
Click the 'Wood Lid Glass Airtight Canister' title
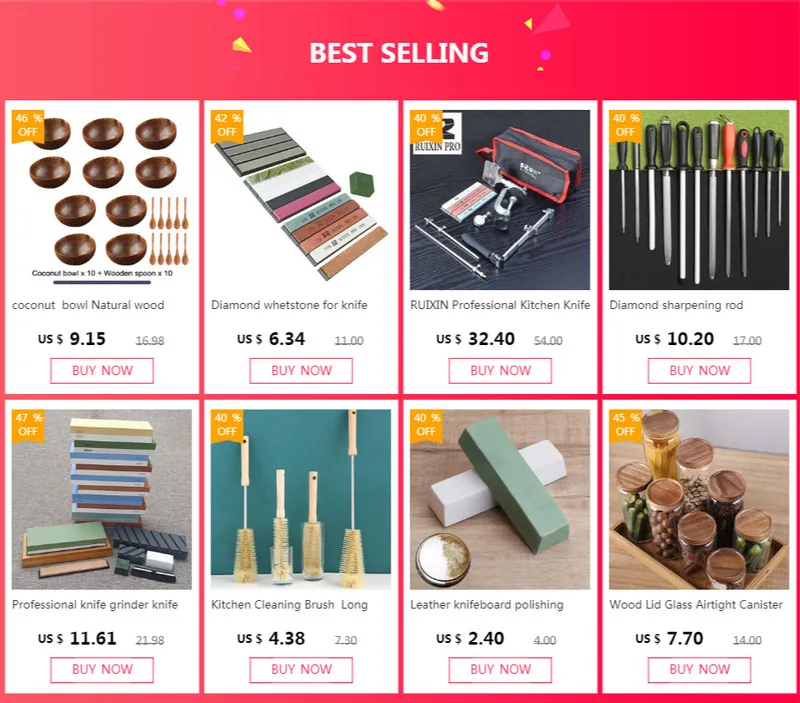[696, 605]
